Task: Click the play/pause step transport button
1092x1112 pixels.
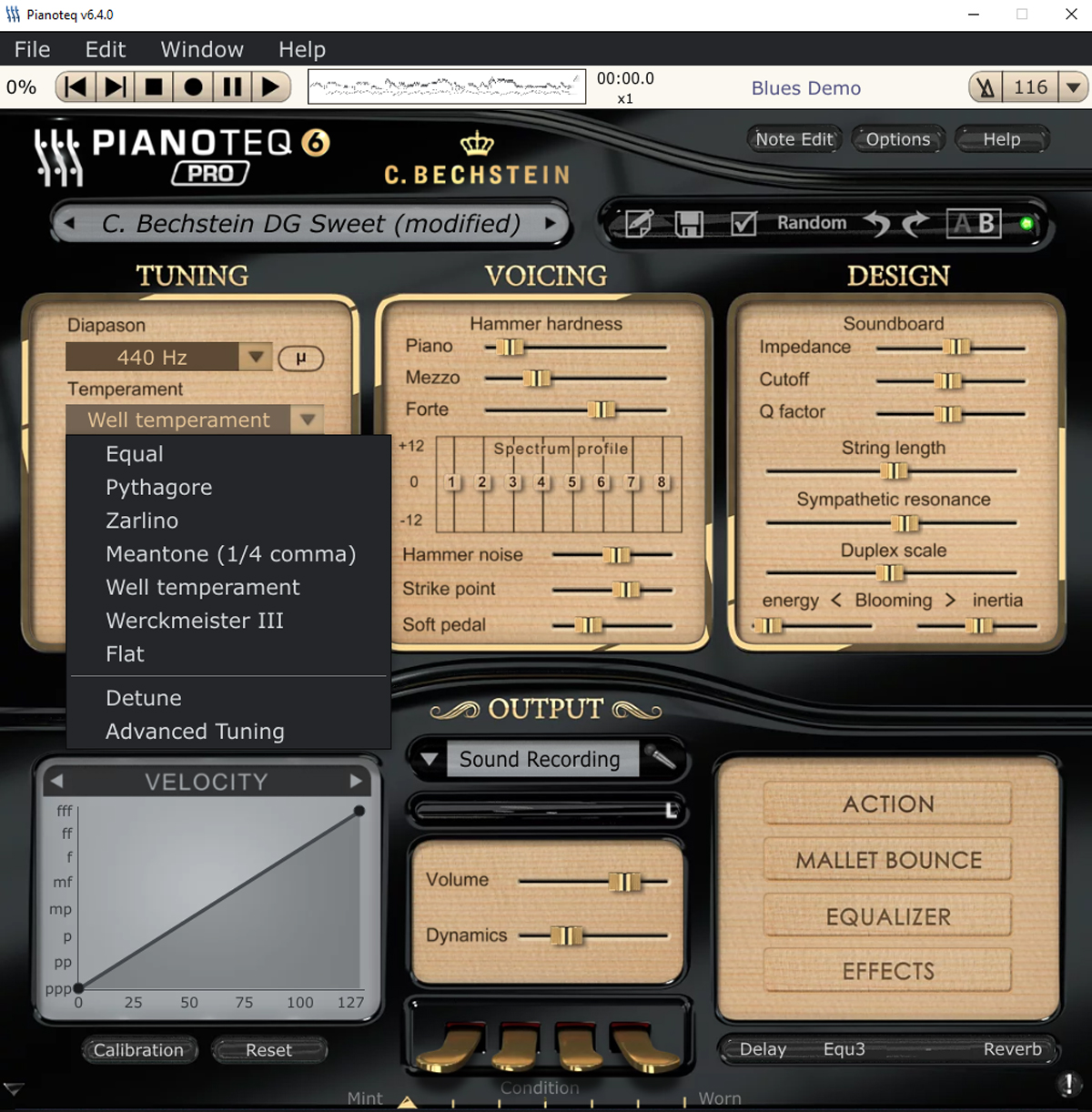Action: [x=116, y=87]
